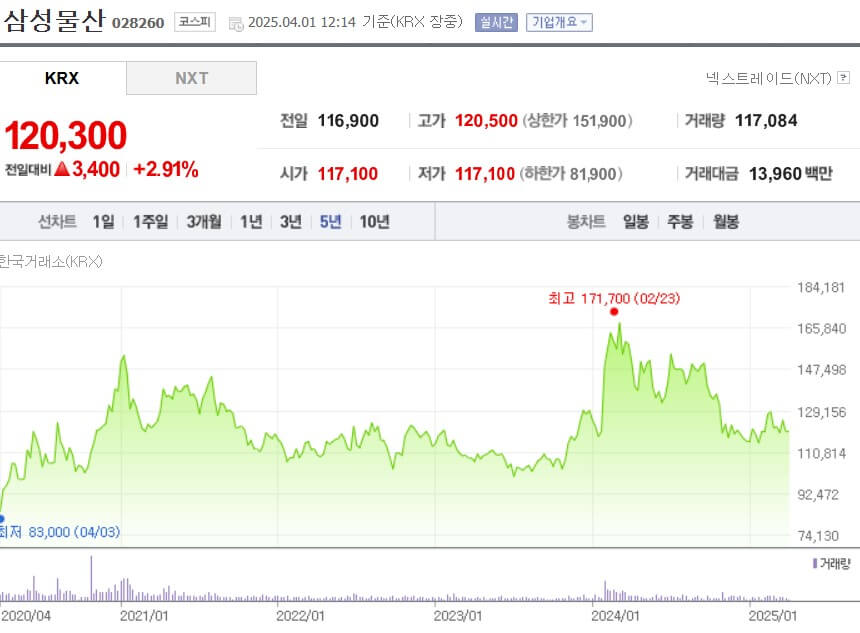
Task: Select the 5년 line chart period
Action: [x=331, y=222]
